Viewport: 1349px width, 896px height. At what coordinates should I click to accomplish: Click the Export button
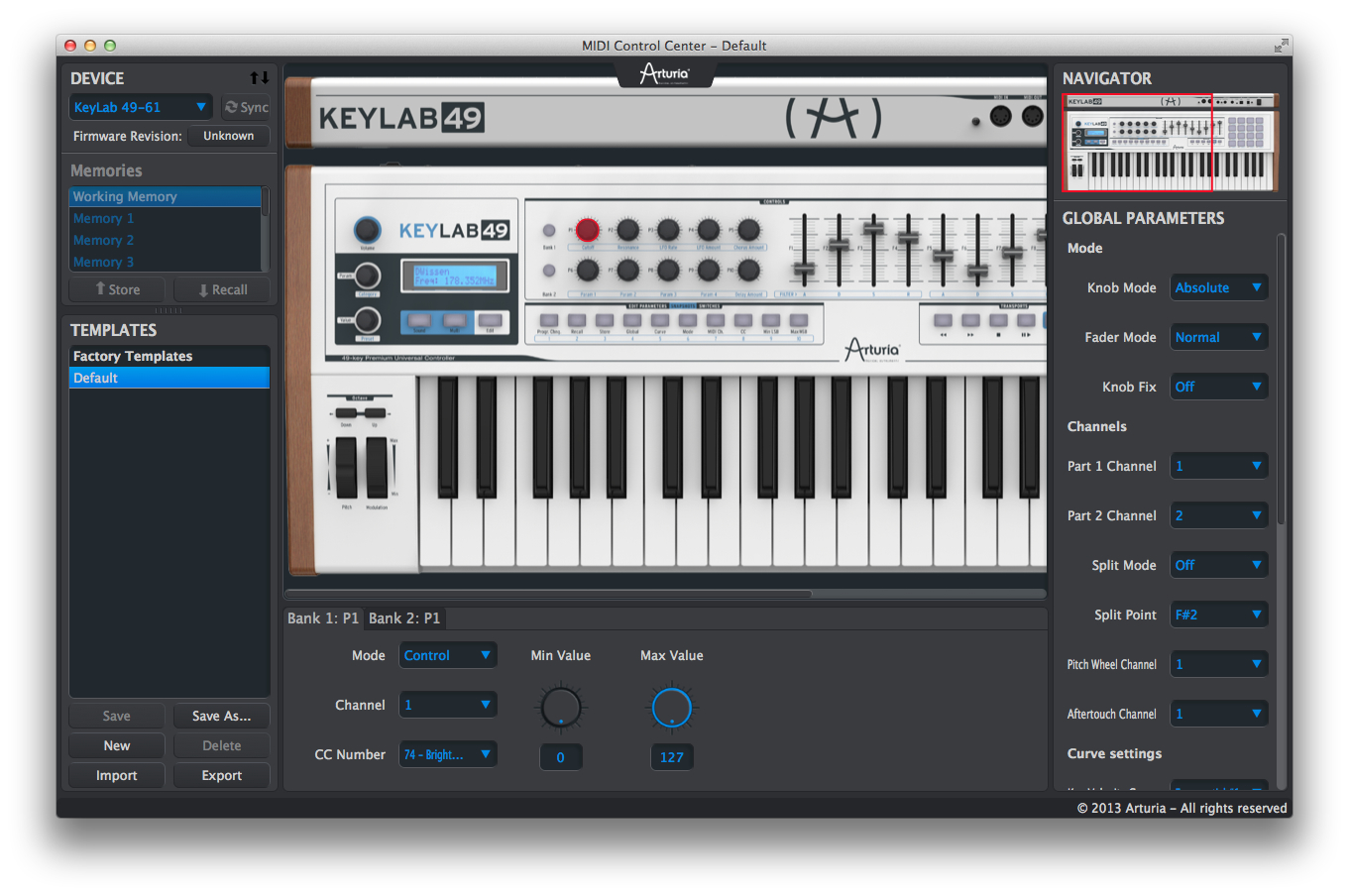(221, 775)
